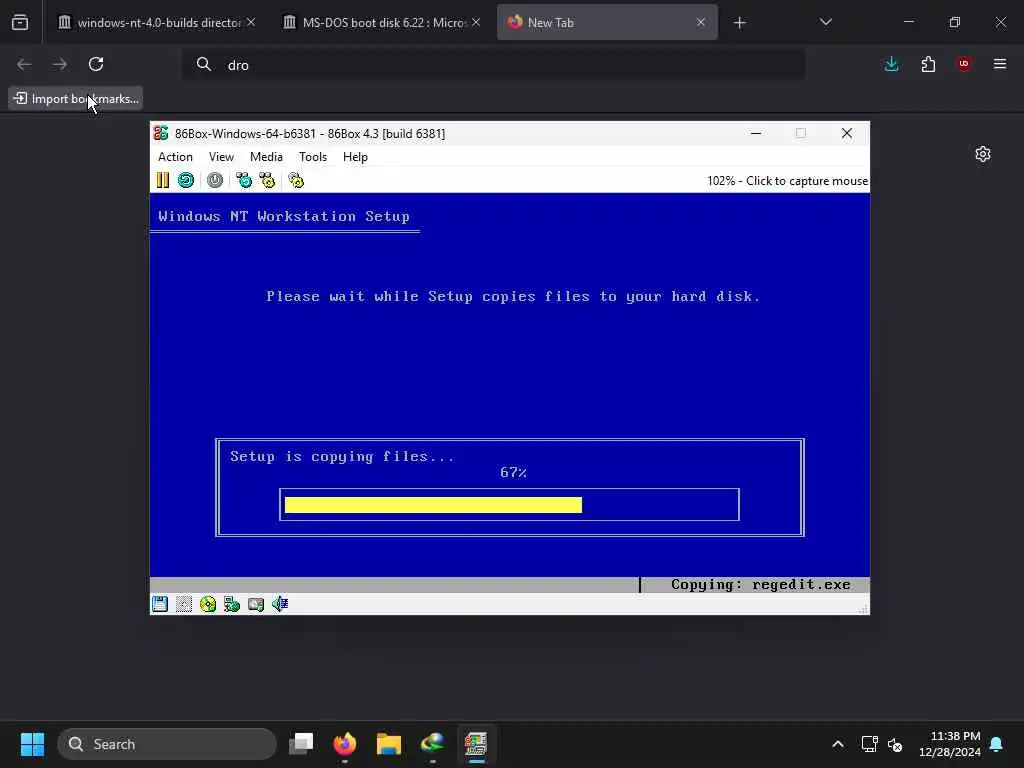Close the MS-DOS boot disk tab
Screen dimensions: 1024x768
476,22
